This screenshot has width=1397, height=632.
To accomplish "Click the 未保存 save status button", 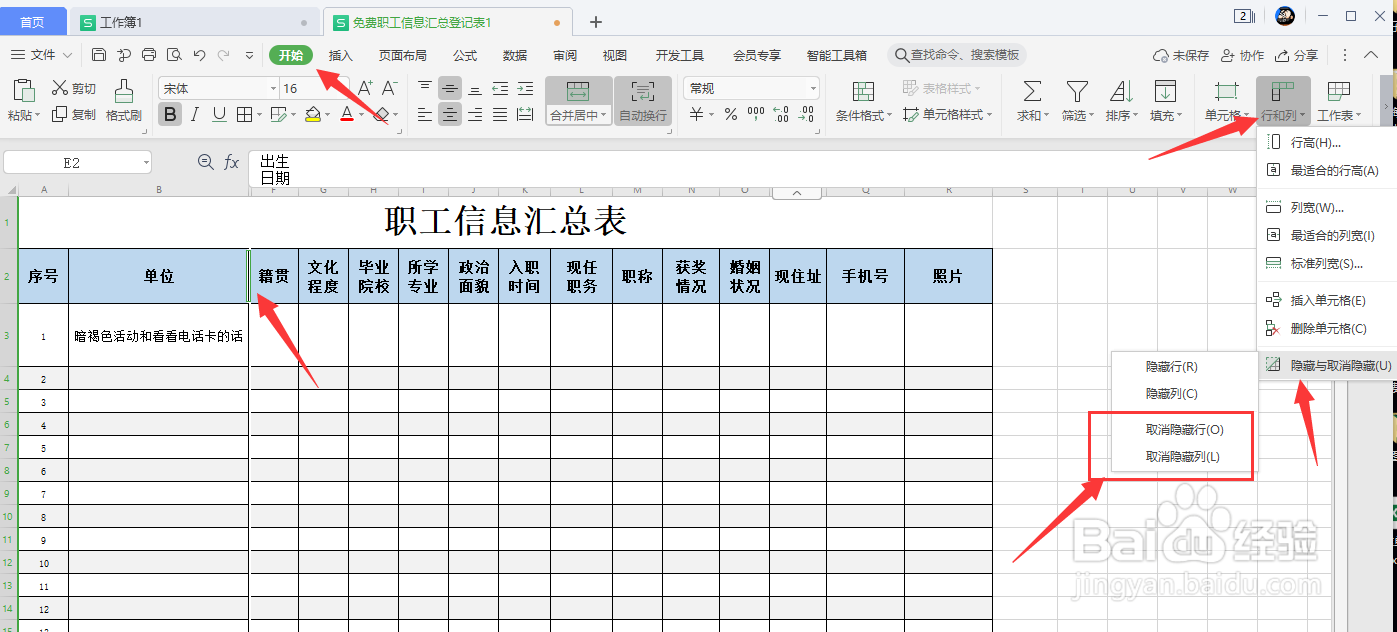I will (x=1181, y=55).
